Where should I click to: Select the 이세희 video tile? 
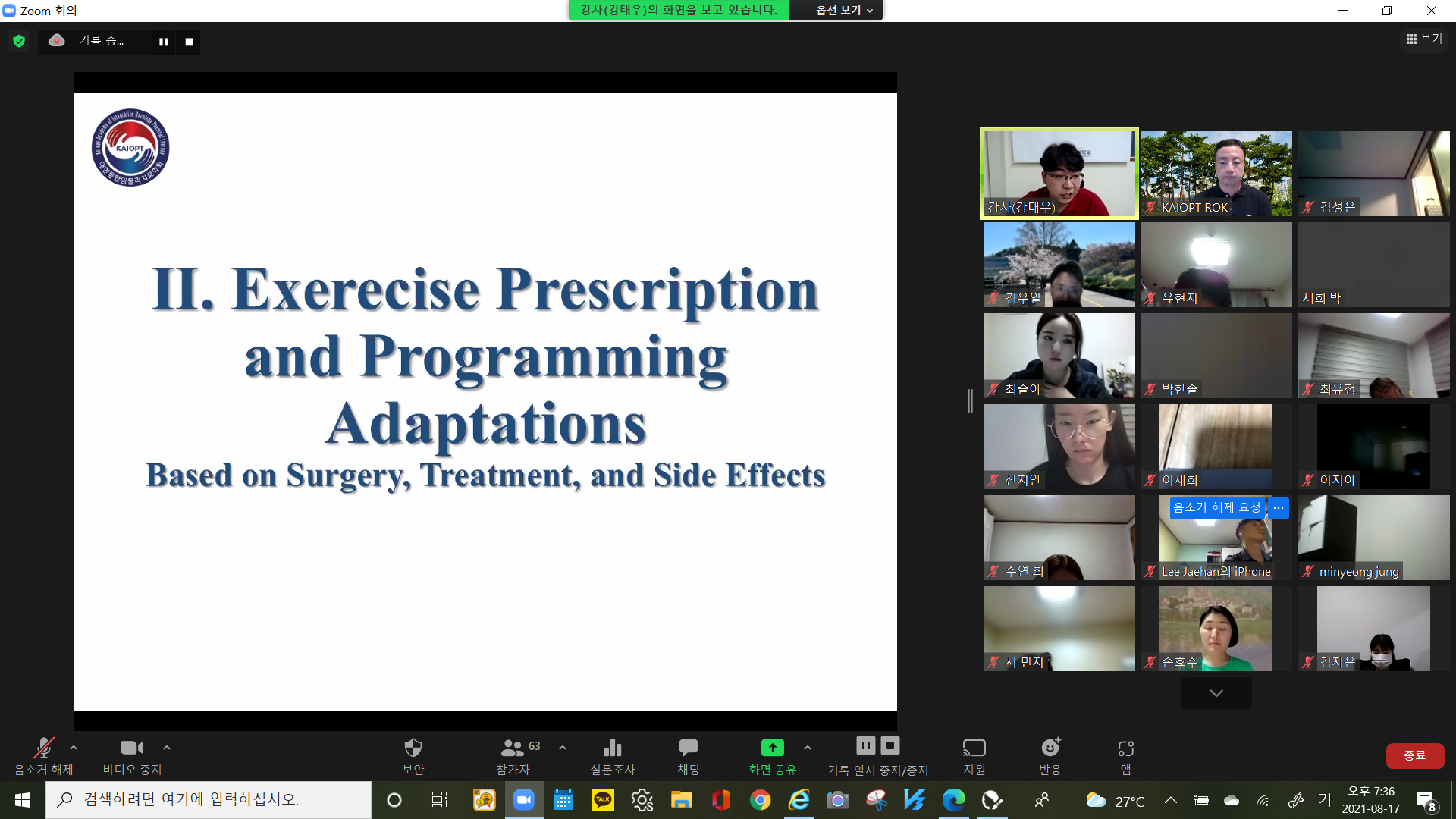click(1216, 447)
